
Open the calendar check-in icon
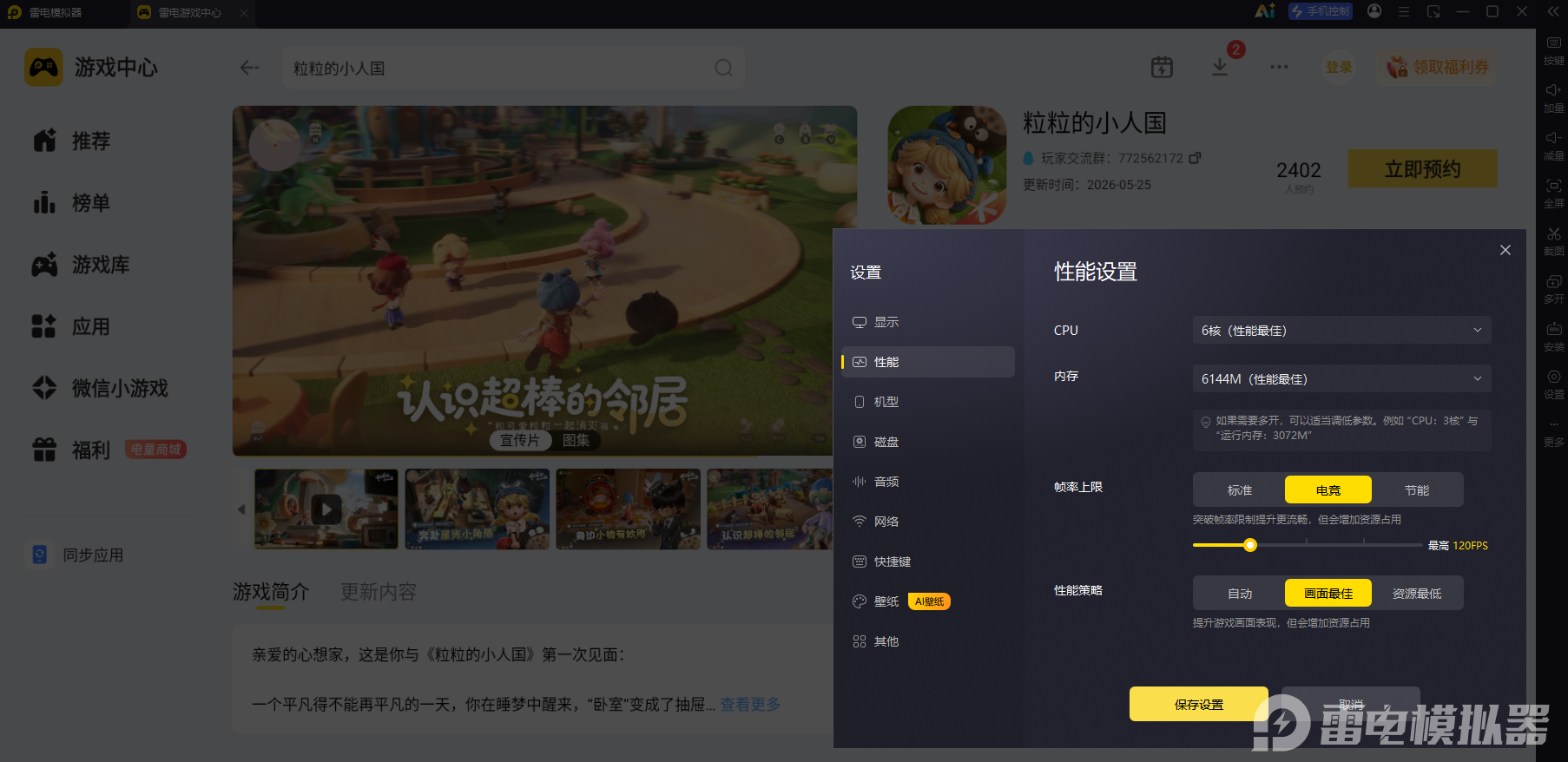[x=1162, y=67]
